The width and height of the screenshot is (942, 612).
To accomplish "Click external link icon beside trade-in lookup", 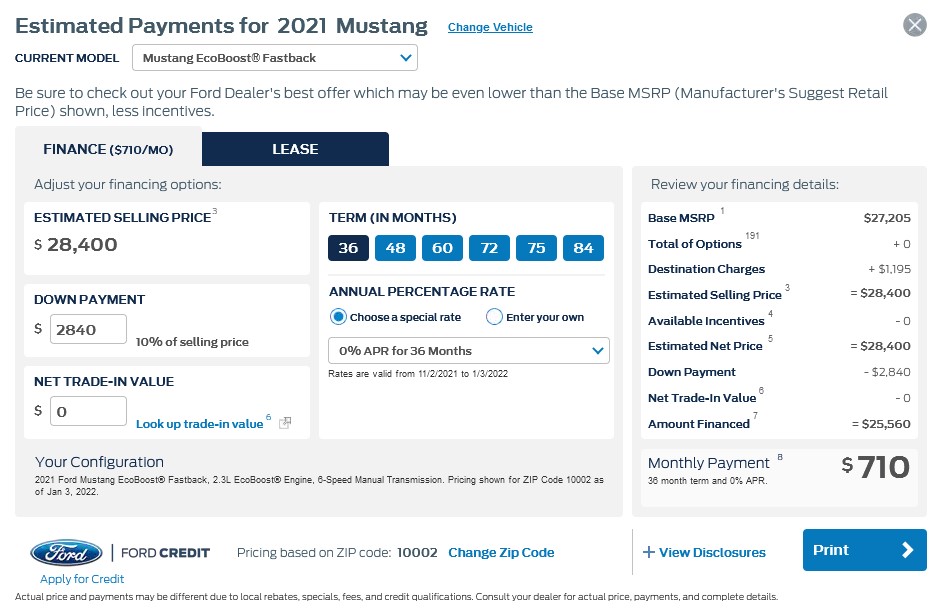I will point(285,423).
